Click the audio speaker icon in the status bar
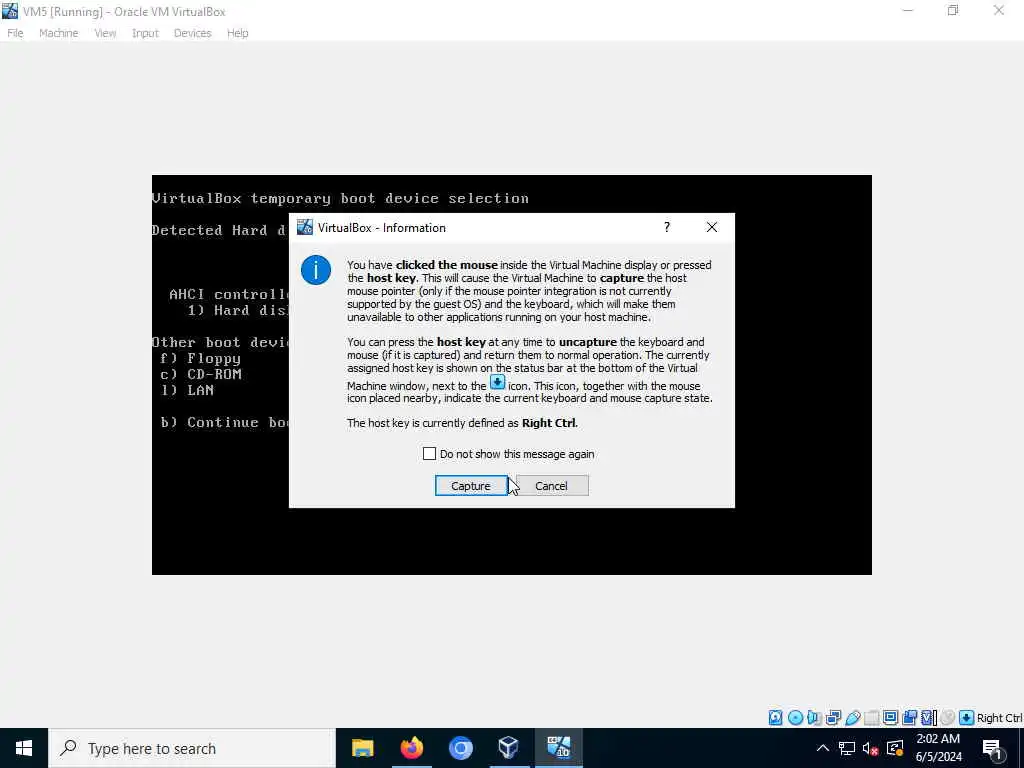Viewport: 1024px width, 768px height. [814, 718]
